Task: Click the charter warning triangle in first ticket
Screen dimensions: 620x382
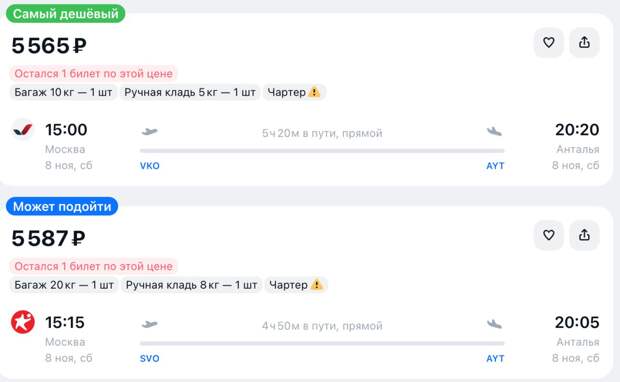Action: tap(314, 92)
